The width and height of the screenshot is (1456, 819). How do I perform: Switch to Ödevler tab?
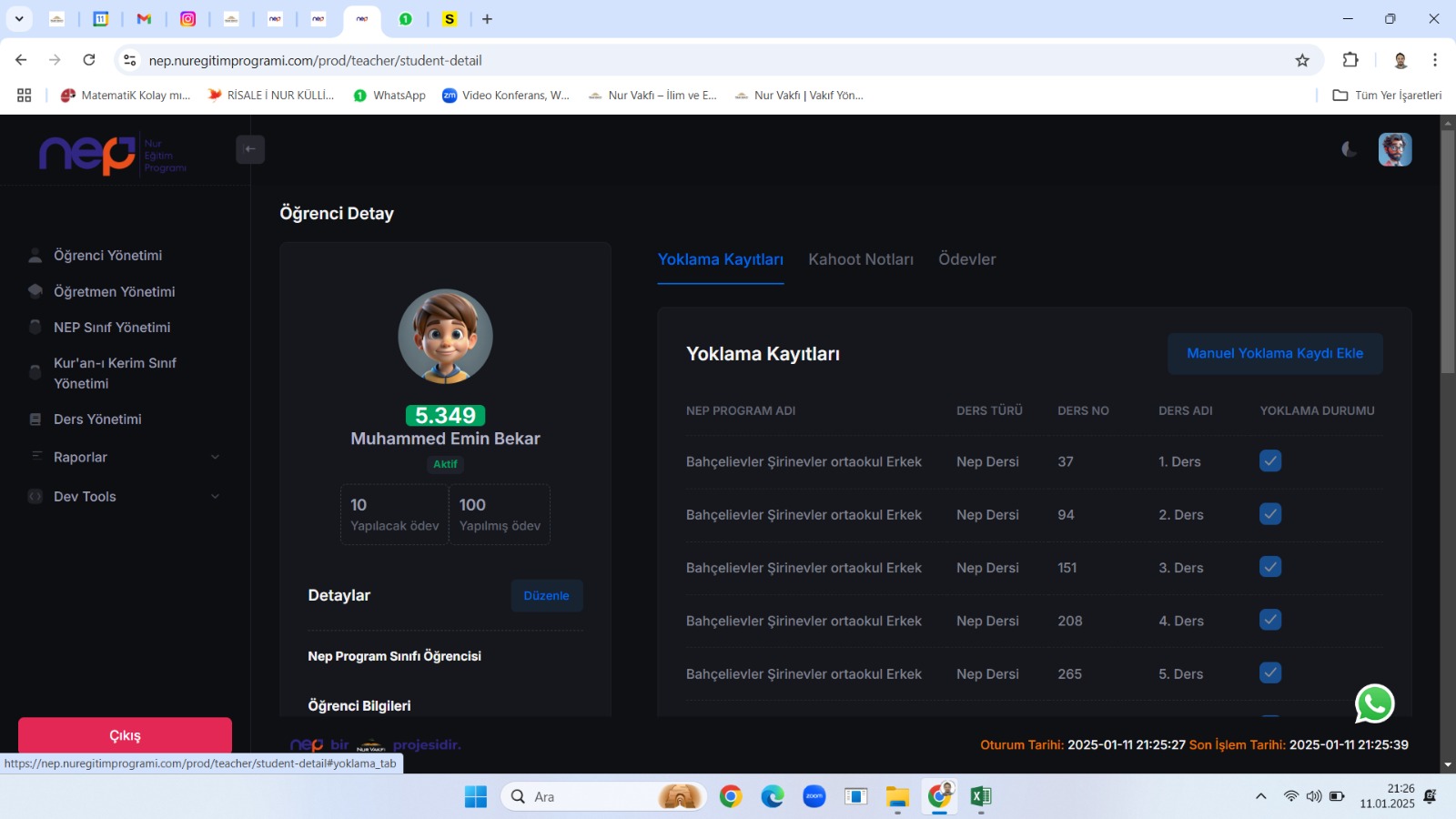[x=966, y=259]
